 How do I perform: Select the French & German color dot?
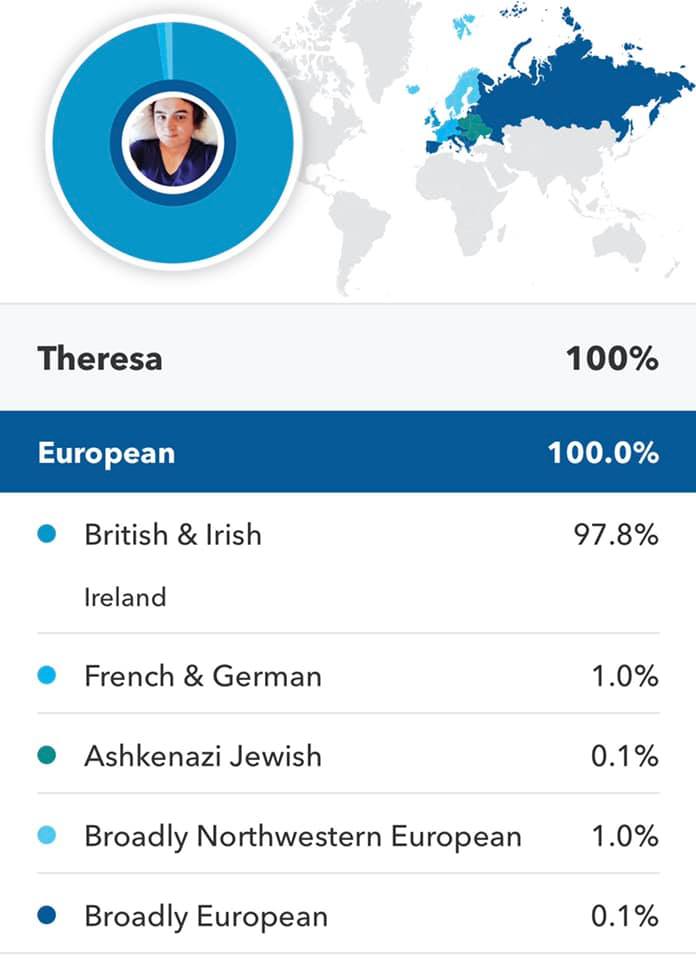[x=46, y=676]
